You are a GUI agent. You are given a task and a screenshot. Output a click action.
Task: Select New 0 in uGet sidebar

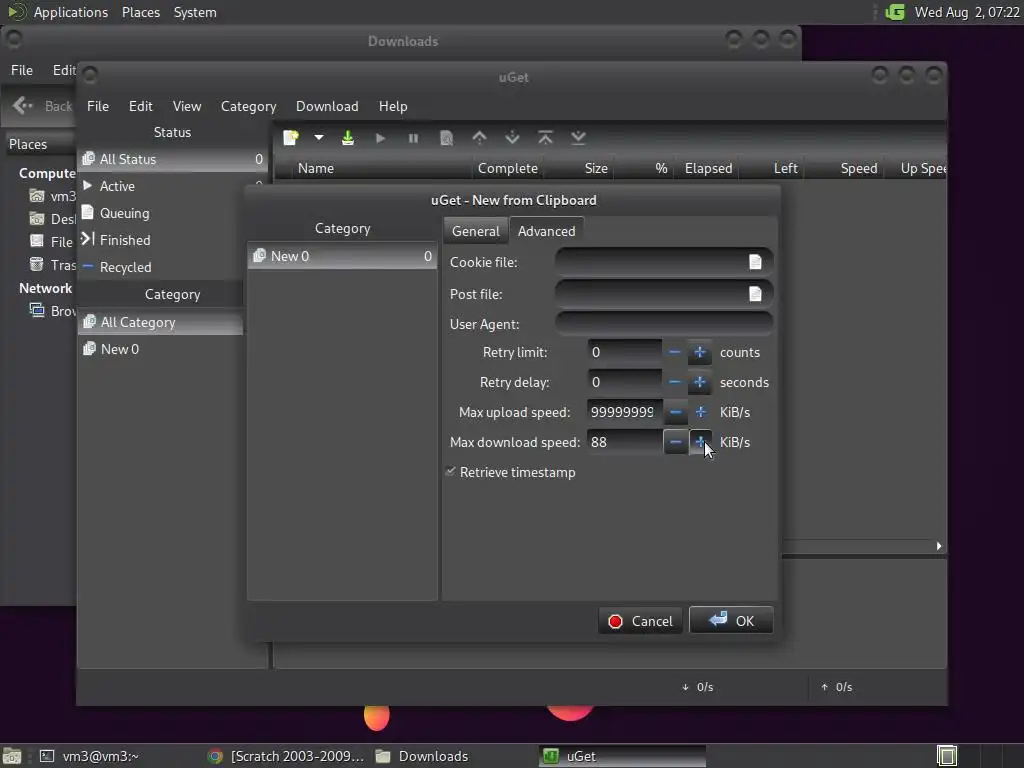[x=161, y=349]
